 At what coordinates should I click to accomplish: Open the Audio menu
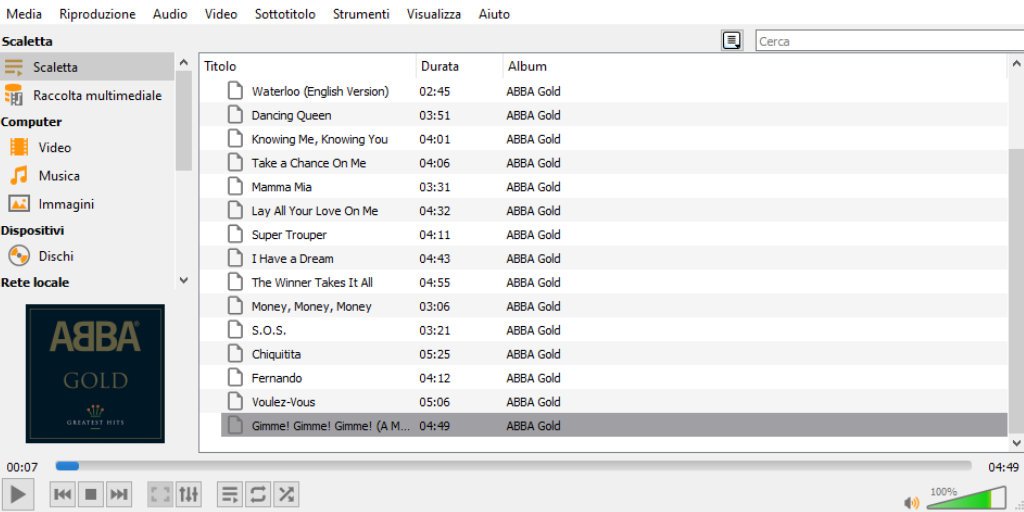pyautogui.click(x=170, y=14)
